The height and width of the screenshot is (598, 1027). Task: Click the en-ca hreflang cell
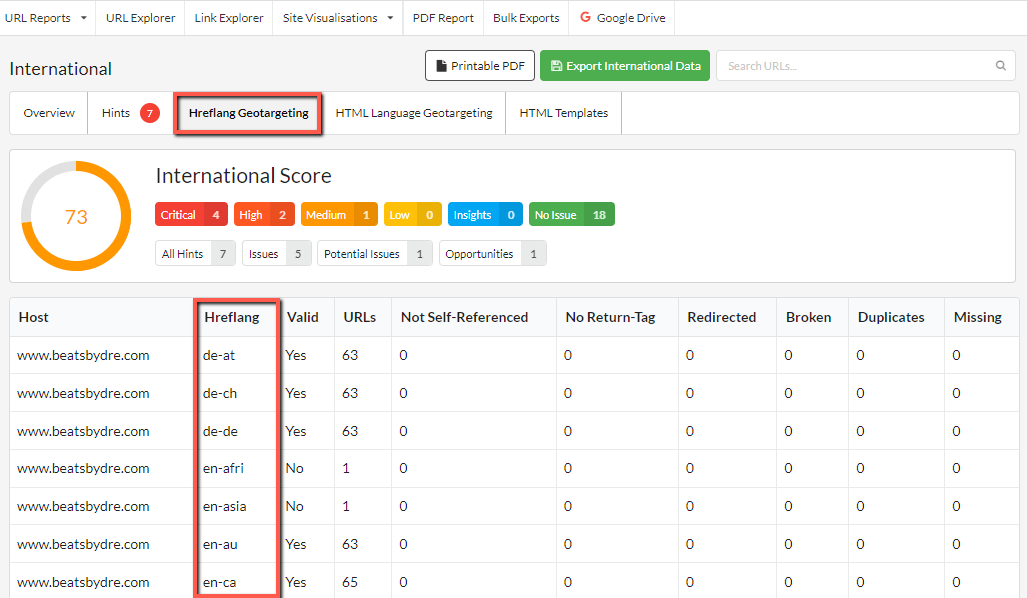pyautogui.click(x=219, y=582)
